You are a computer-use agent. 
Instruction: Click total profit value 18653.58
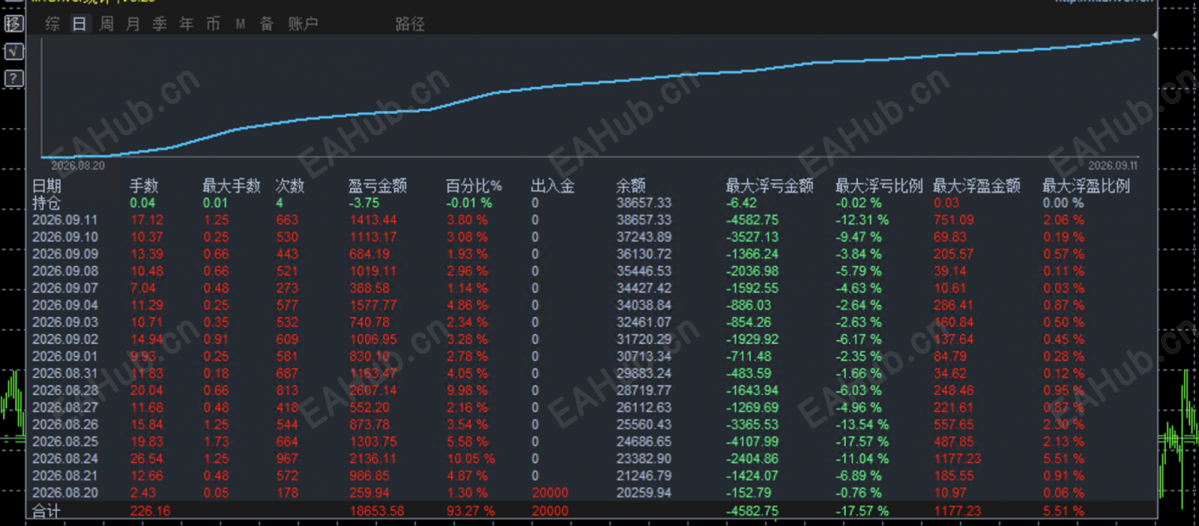coord(375,510)
